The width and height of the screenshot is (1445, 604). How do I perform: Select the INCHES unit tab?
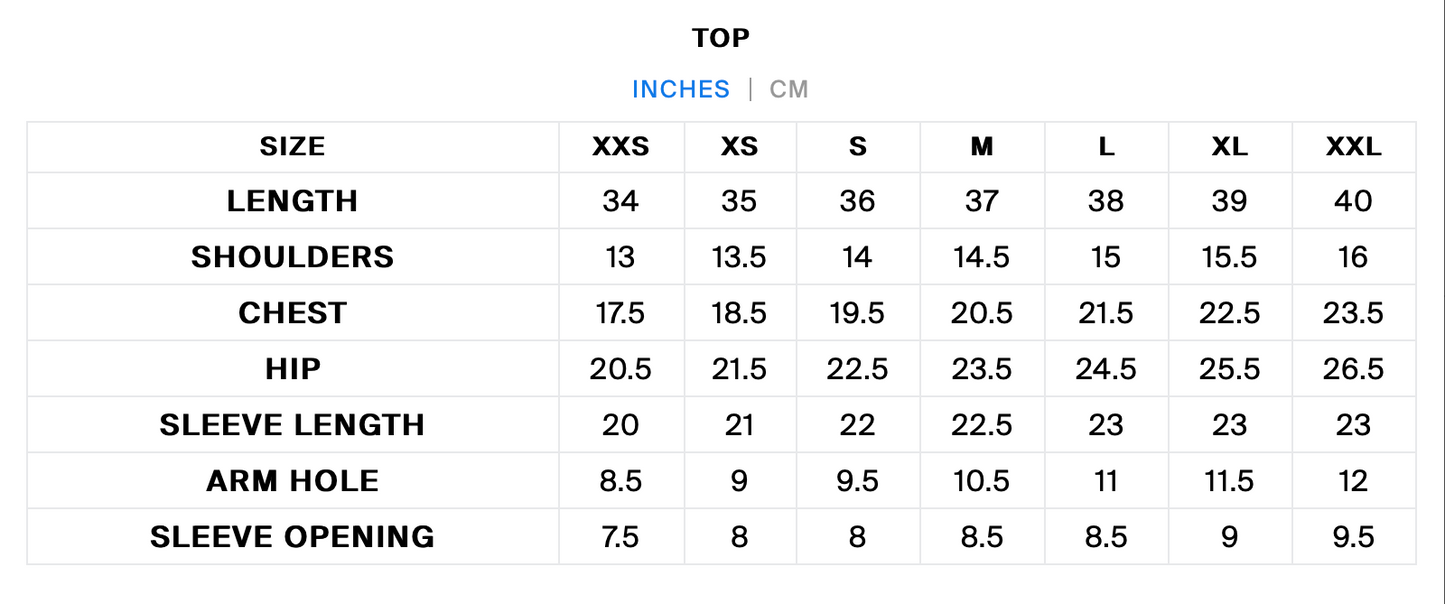681,89
